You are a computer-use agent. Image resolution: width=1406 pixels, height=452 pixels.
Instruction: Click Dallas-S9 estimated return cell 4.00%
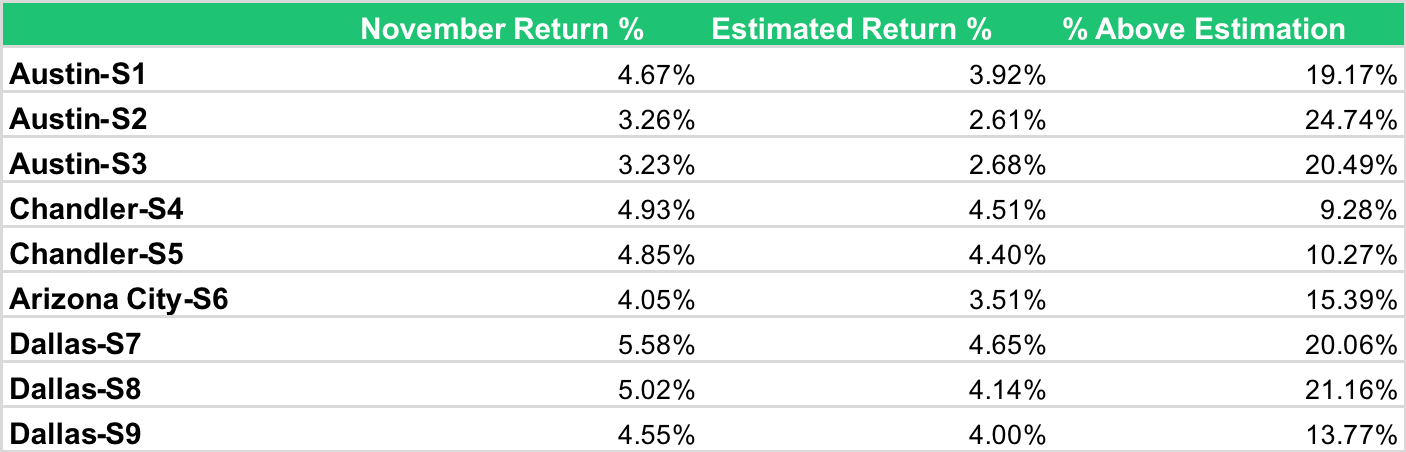point(1006,434)
